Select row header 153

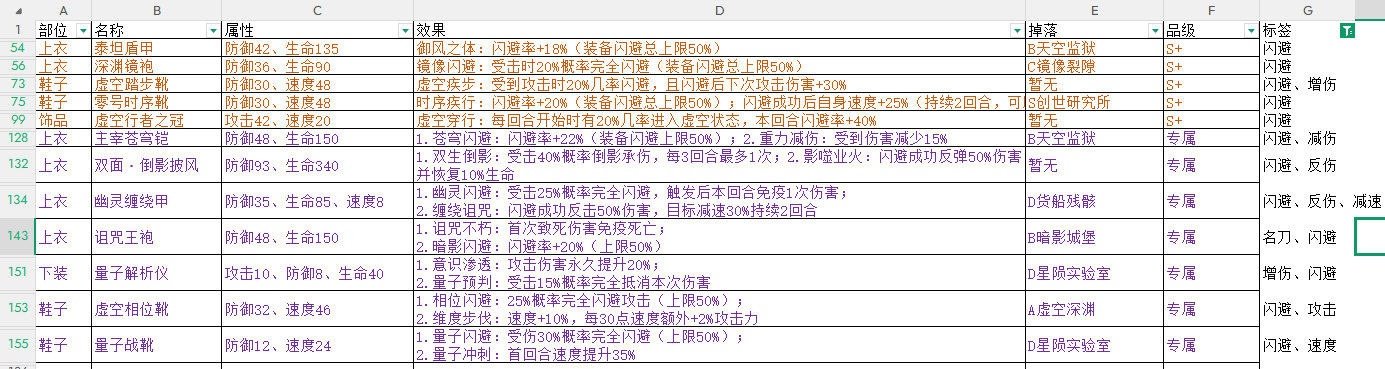tap(18, 309)
